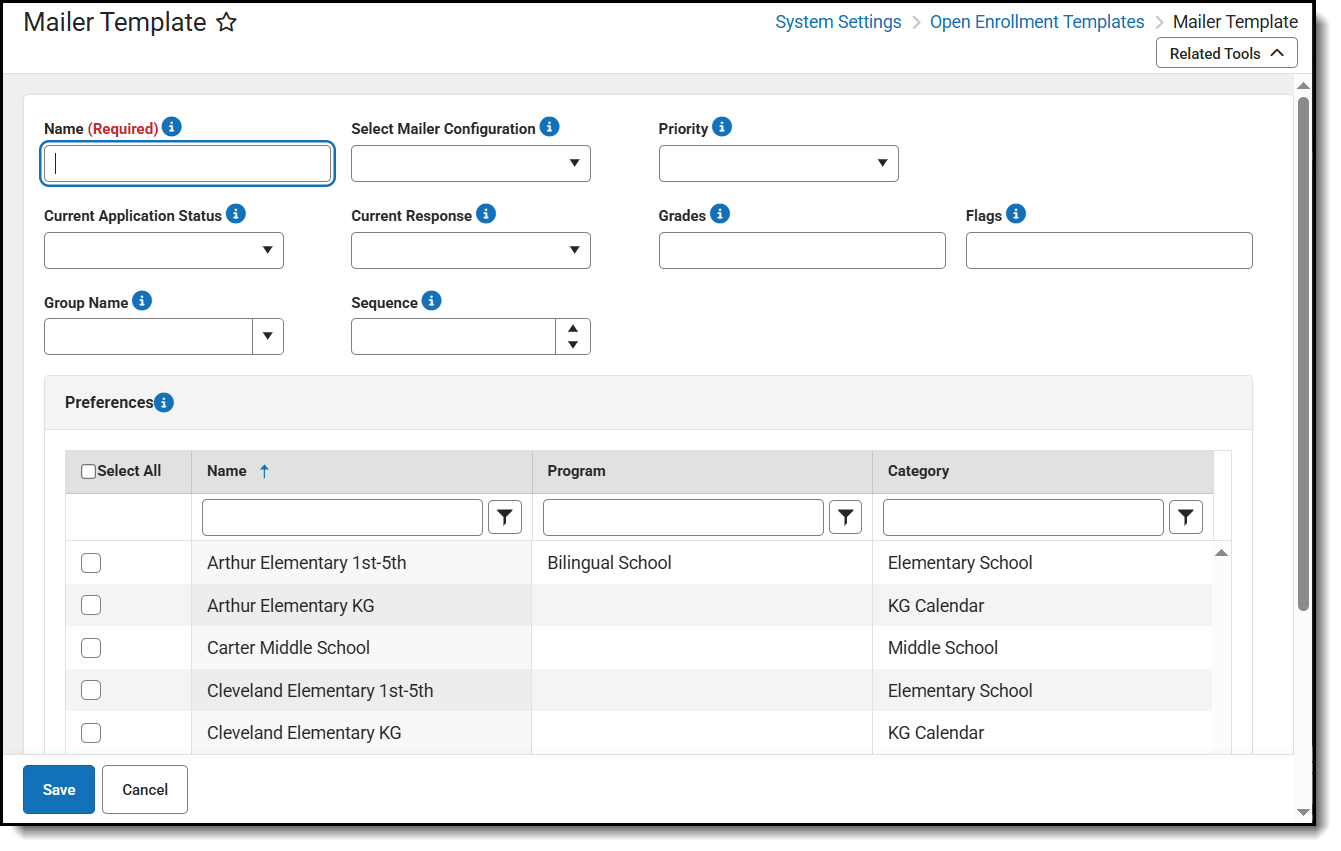This screenshot has height=851, width=1341.
Task: Click into the Flags input field
Action: (x=1109, y=250)
